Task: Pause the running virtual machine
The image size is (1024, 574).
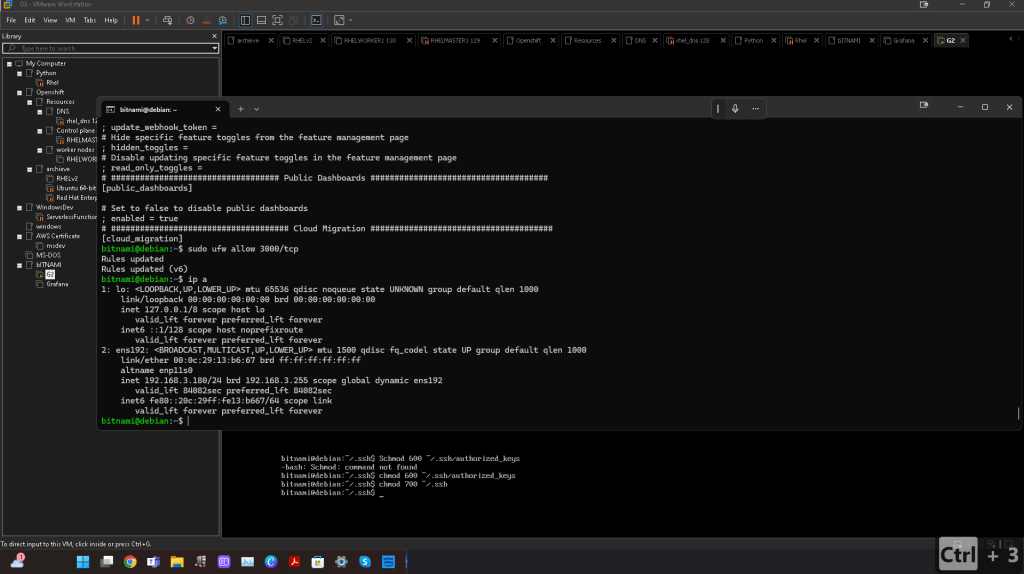Action: click(136, 20)
